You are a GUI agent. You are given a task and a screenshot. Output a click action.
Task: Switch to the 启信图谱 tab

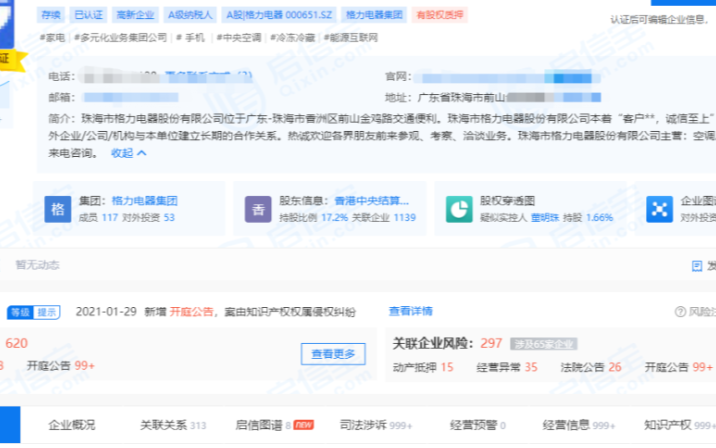point(274,425)
